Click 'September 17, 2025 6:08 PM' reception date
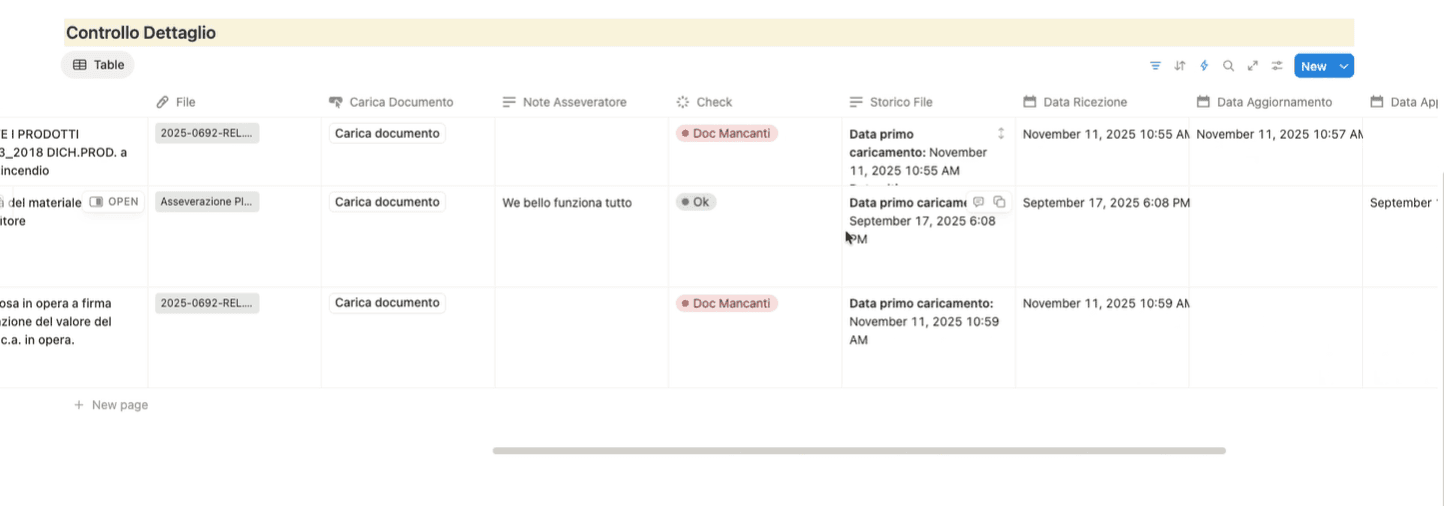Viewport: 1444px width, 506px height. click(1106, 203)
